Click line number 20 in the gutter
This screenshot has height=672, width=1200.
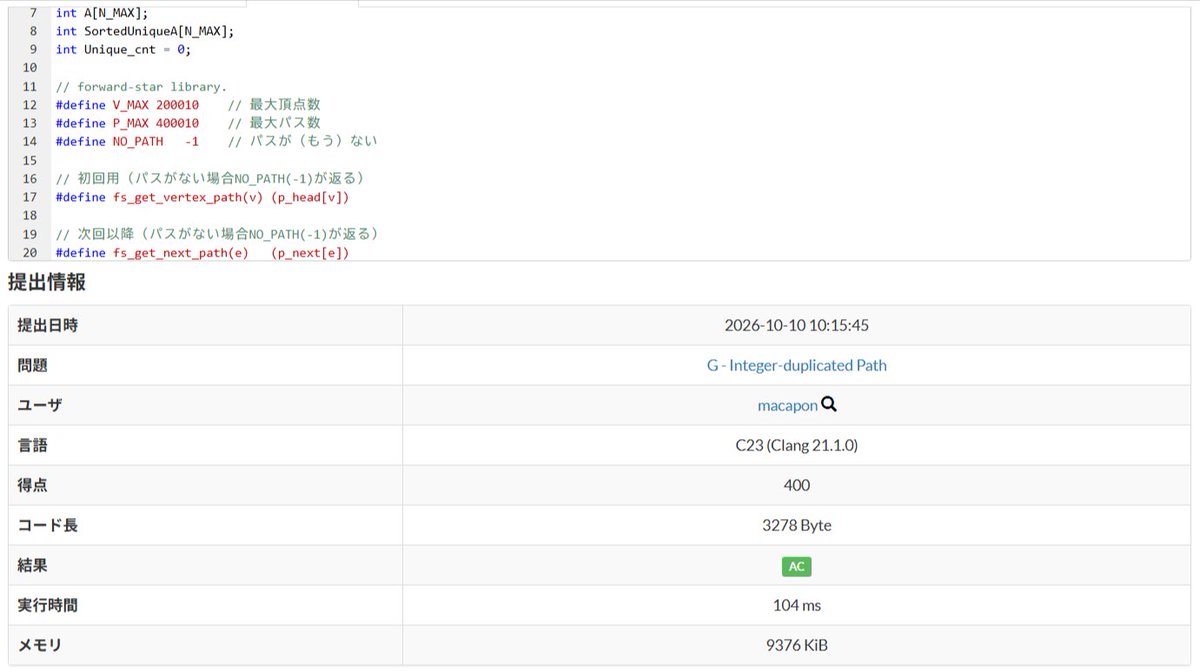tap(29, 252)
